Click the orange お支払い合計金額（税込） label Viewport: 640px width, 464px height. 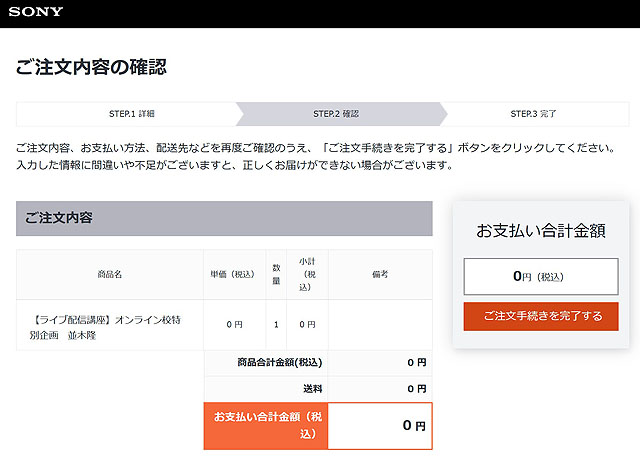(x=265, y=425)
